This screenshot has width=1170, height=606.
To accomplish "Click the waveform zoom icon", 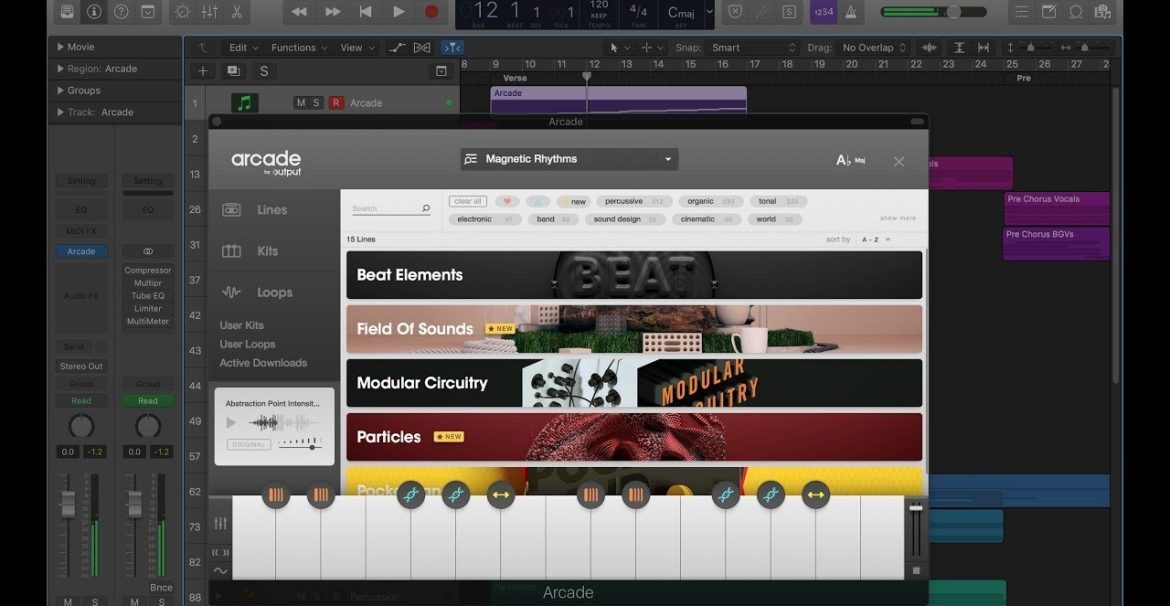I will (929, 48).
